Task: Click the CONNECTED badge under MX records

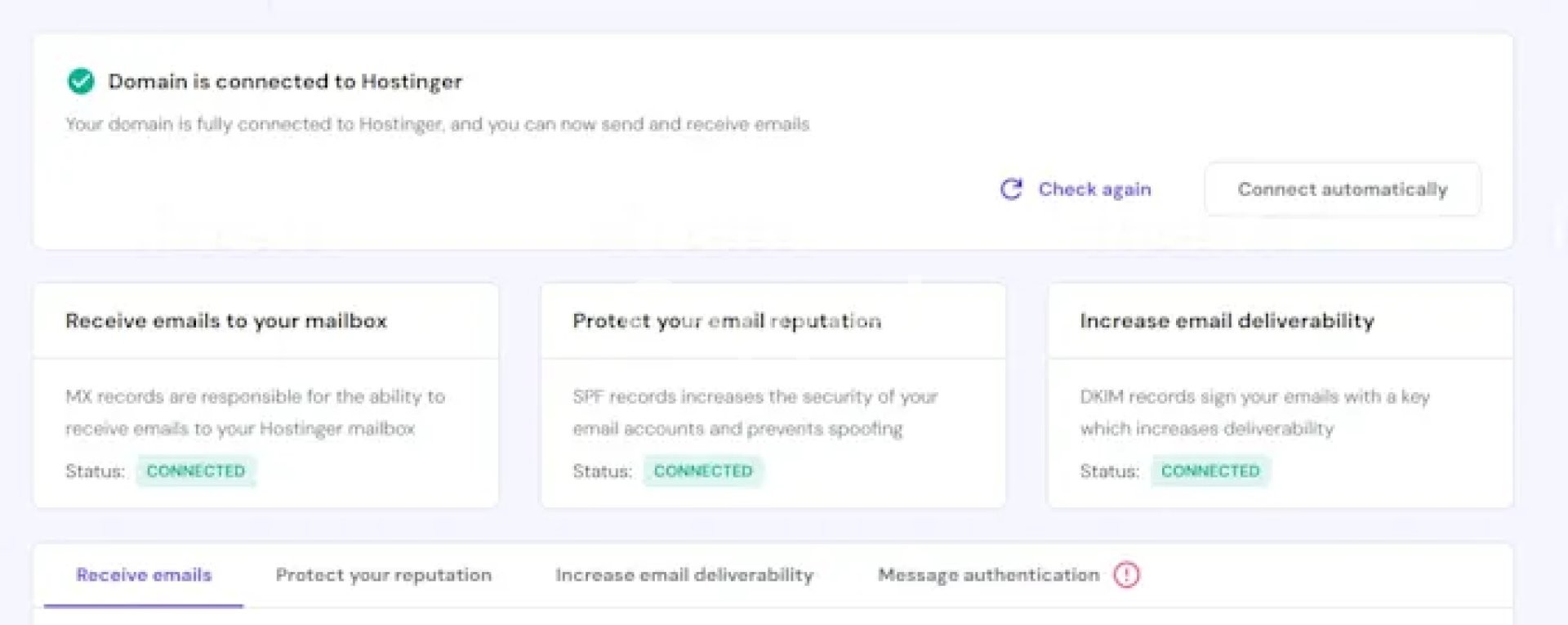Action: [x=196, y=471]
